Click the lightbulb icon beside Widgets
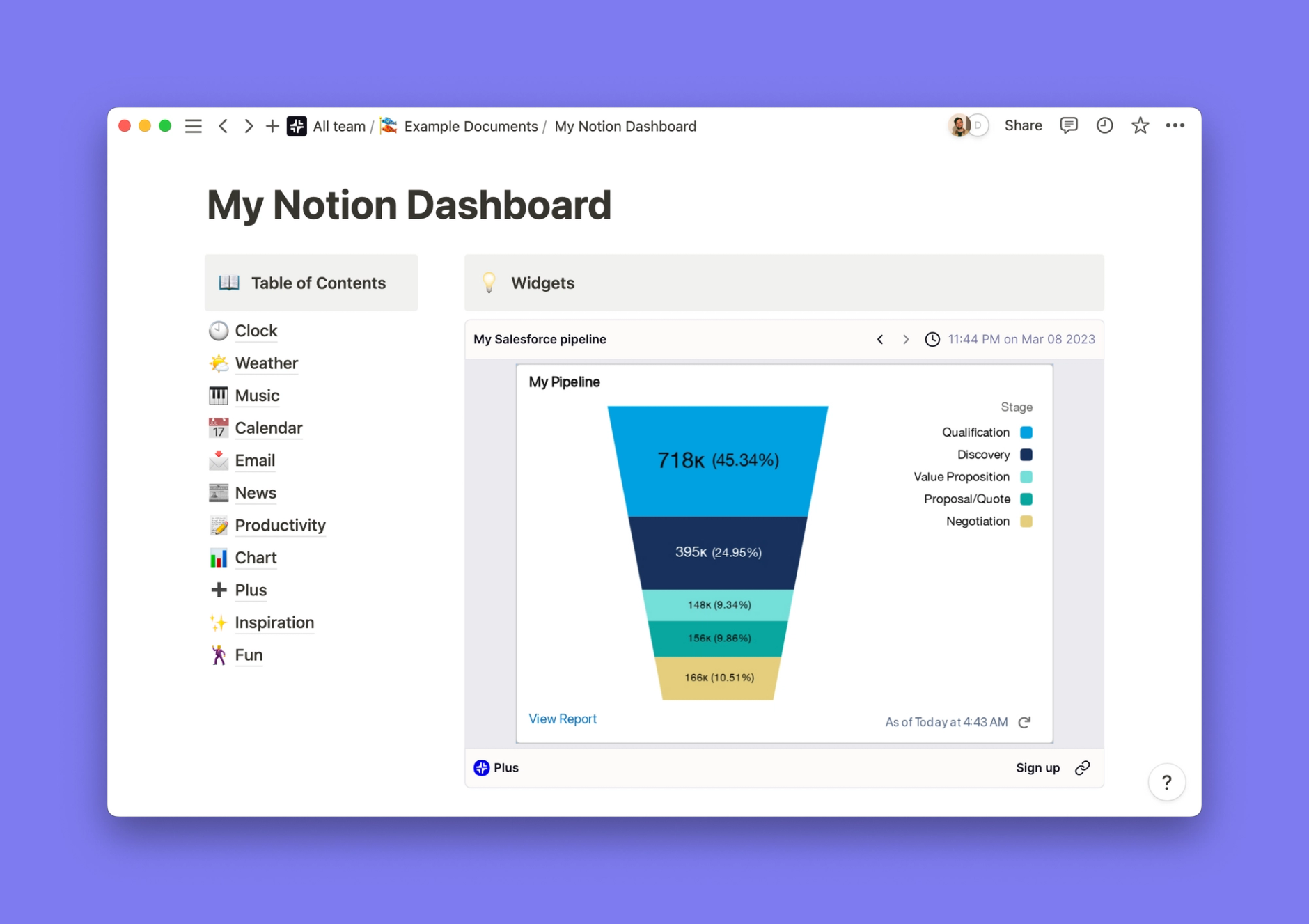The width and height of the screenshot is (1309, 924). coord(489,283)
